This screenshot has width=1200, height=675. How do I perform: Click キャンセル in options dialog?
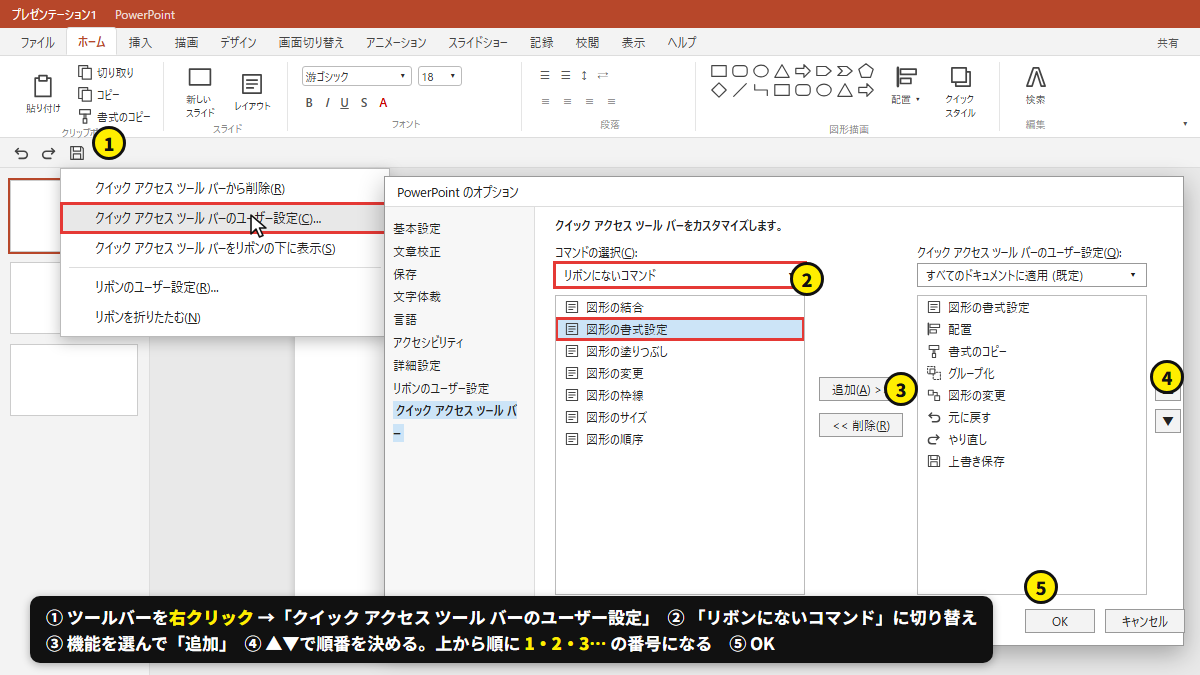click(x=1145, y=621)
